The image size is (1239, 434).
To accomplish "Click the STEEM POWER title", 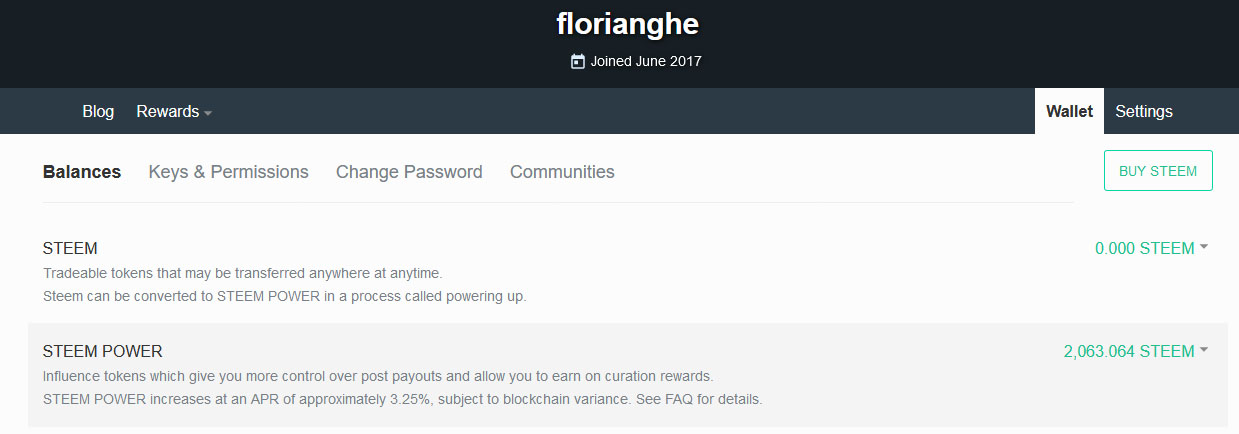I will 102,351.
